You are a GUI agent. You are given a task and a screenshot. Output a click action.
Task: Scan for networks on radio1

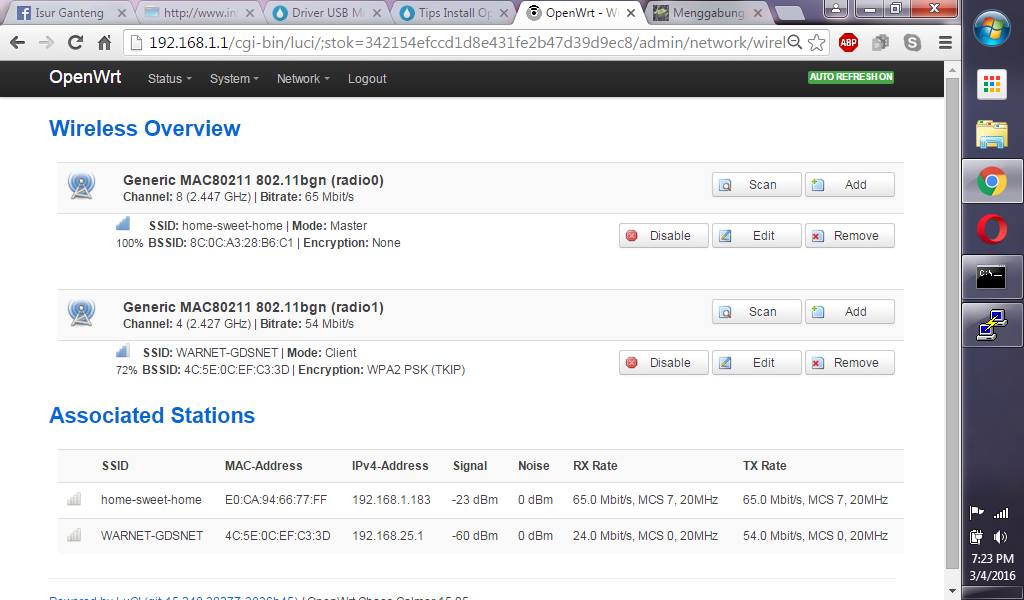pyautogui.click(x=756, y=311)
